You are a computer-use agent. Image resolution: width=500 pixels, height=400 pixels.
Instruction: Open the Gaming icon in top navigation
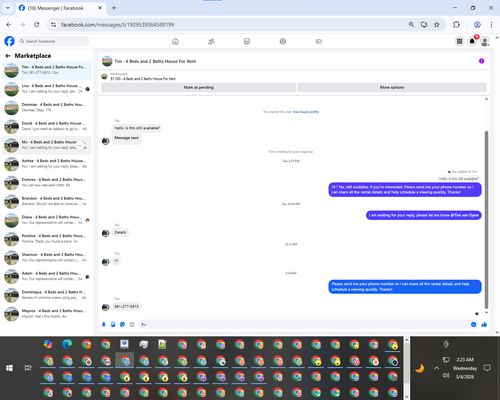318,41
